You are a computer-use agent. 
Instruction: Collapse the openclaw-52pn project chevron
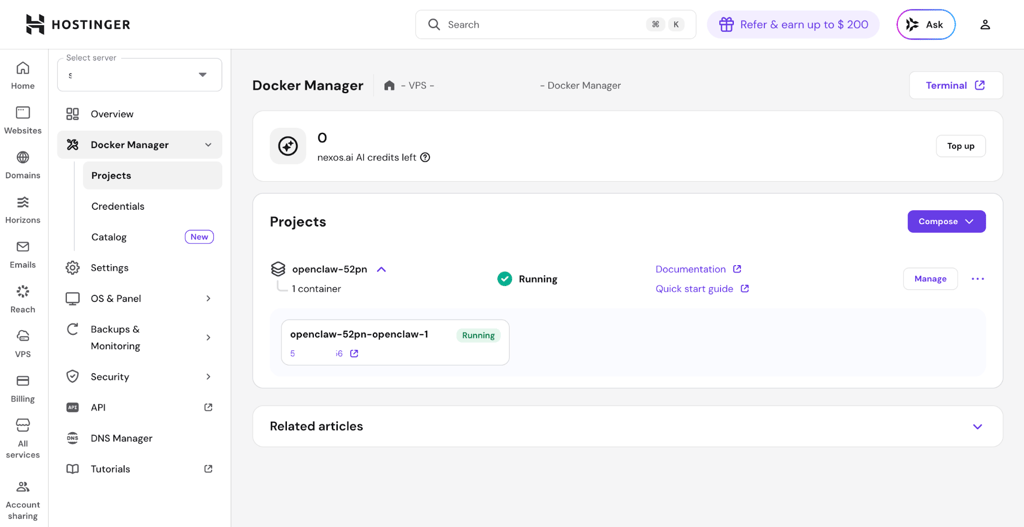coord(382,269)
